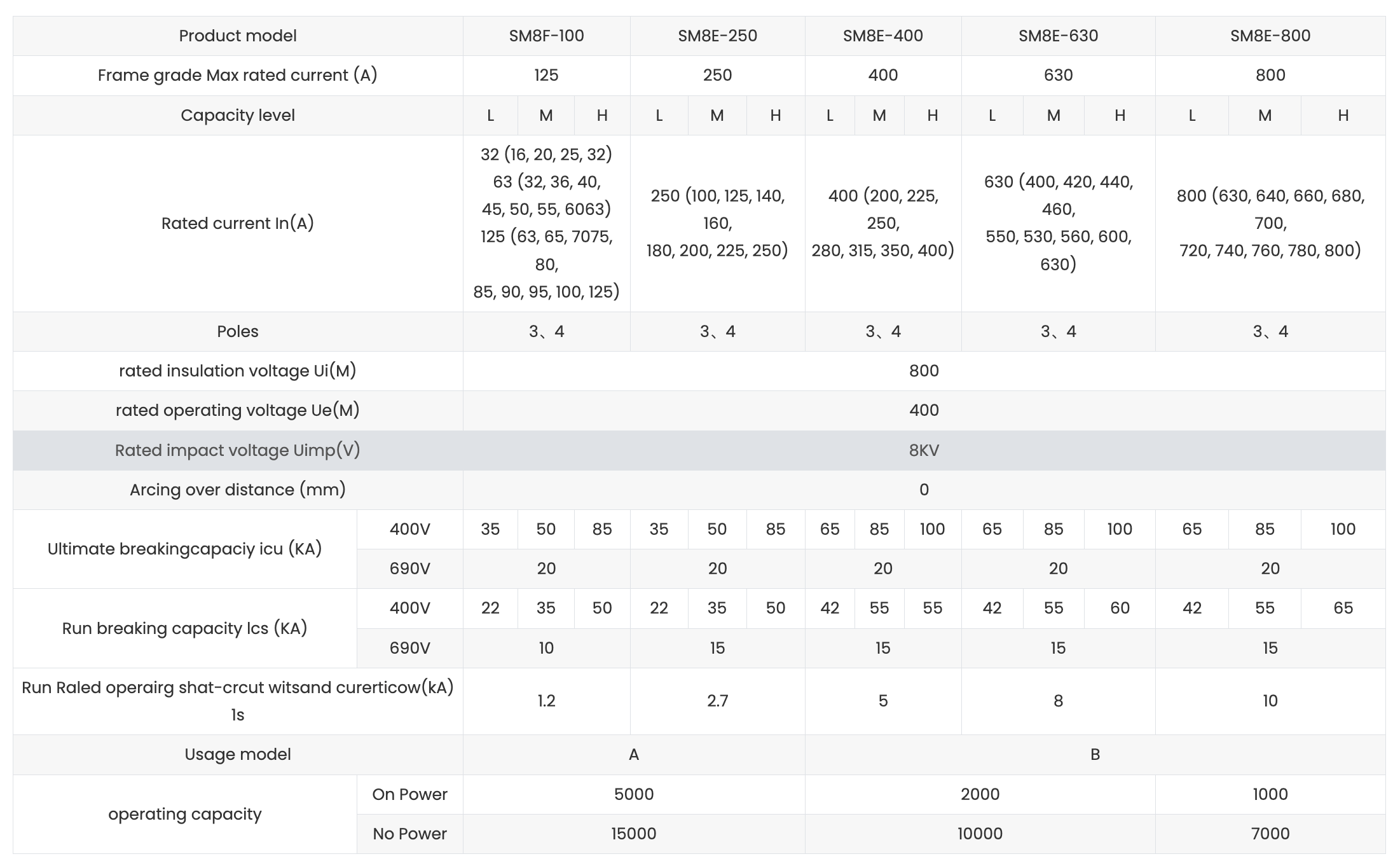The image size is (1400, 861).
Task: Select the Arcing over distance (mm) label
Action: [x=238, y=490]
